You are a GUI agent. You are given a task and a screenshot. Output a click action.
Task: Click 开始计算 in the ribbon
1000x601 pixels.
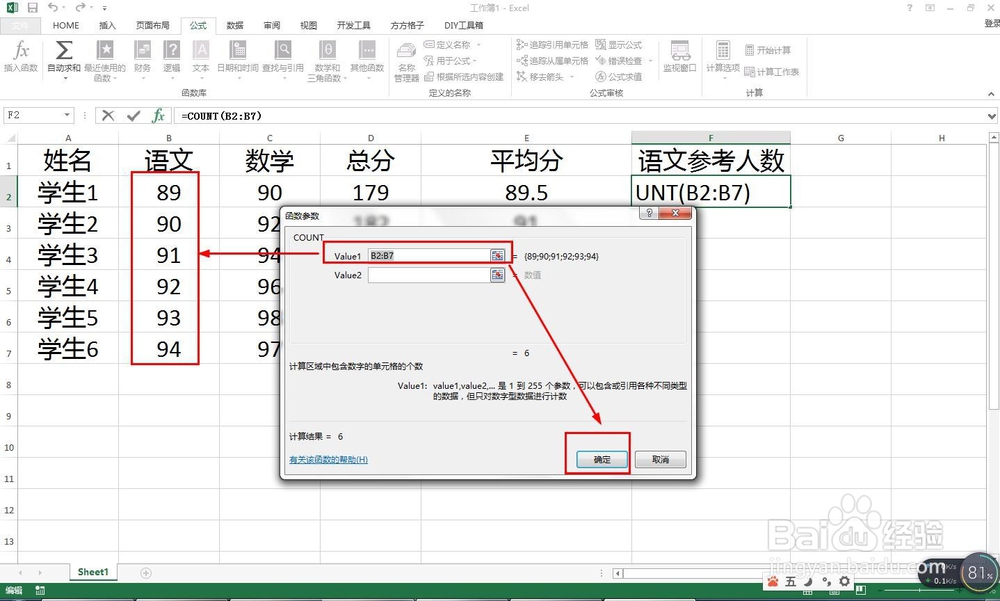coord(768,50)
